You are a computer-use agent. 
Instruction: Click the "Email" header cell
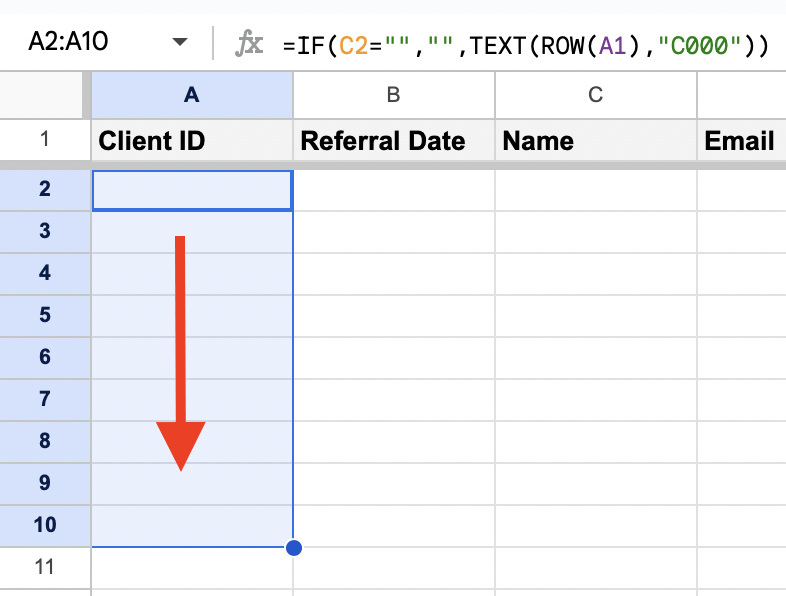click(741, 140)
